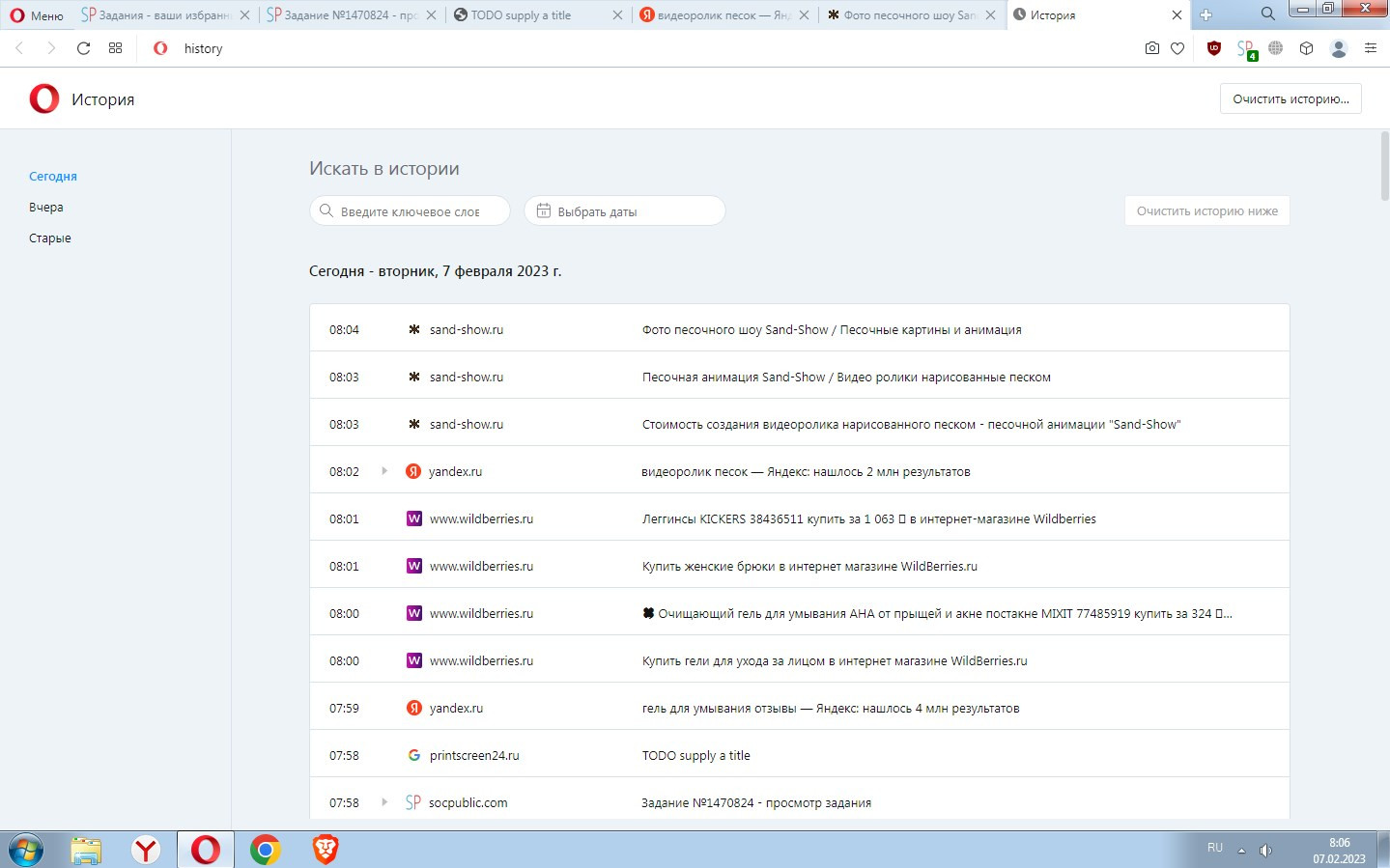Launch Google Chrome from the taskbar

(x=266, y=850)
